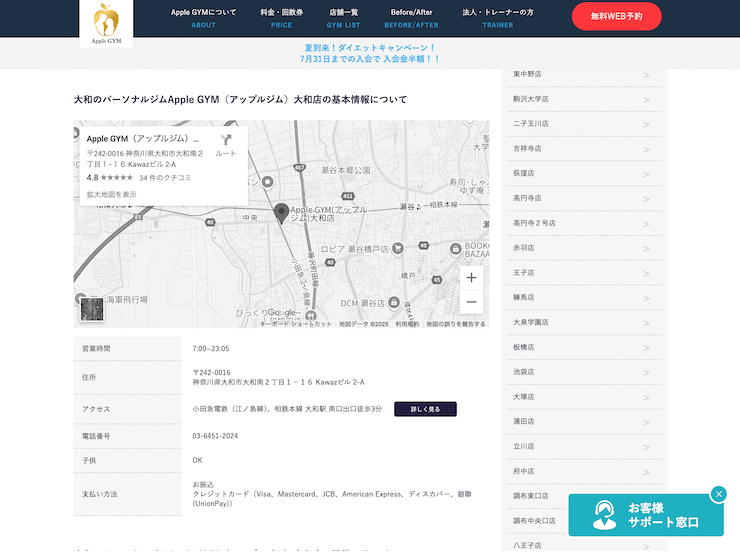
Task: Go to 蒲田店 store page
Action: coord(584,421)
